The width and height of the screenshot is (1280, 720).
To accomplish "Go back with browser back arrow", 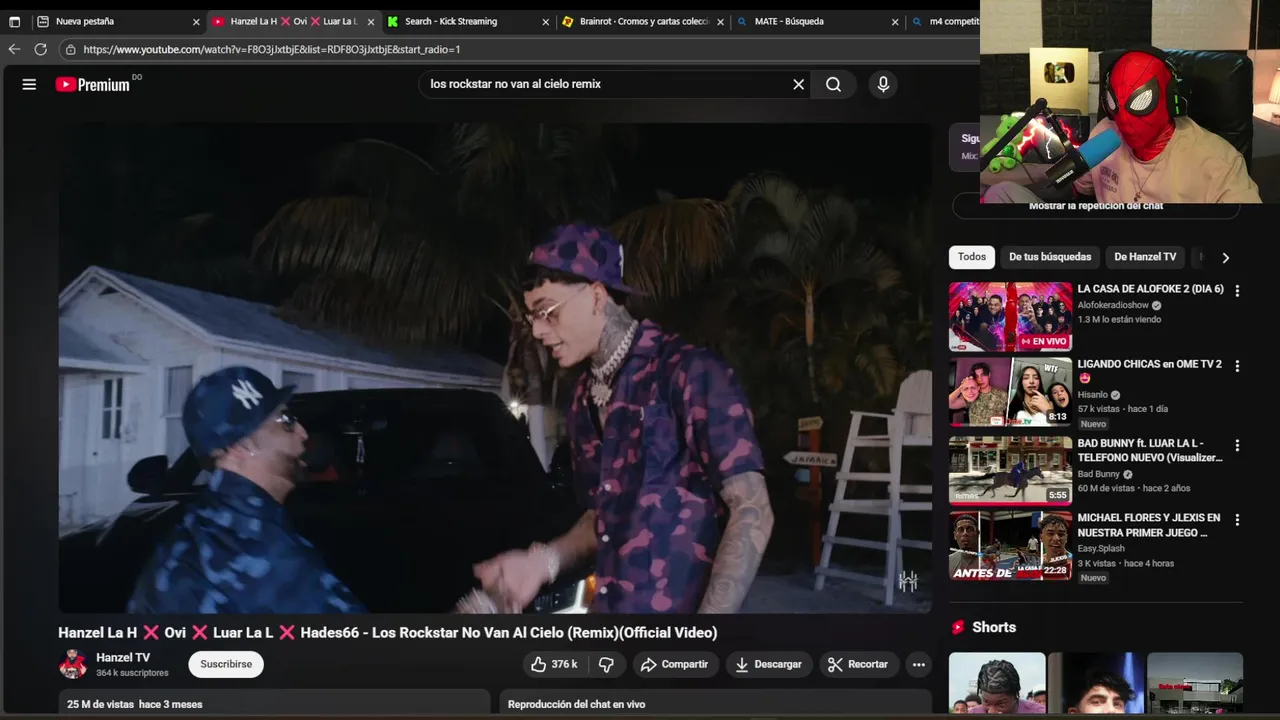I will [14, 49].
